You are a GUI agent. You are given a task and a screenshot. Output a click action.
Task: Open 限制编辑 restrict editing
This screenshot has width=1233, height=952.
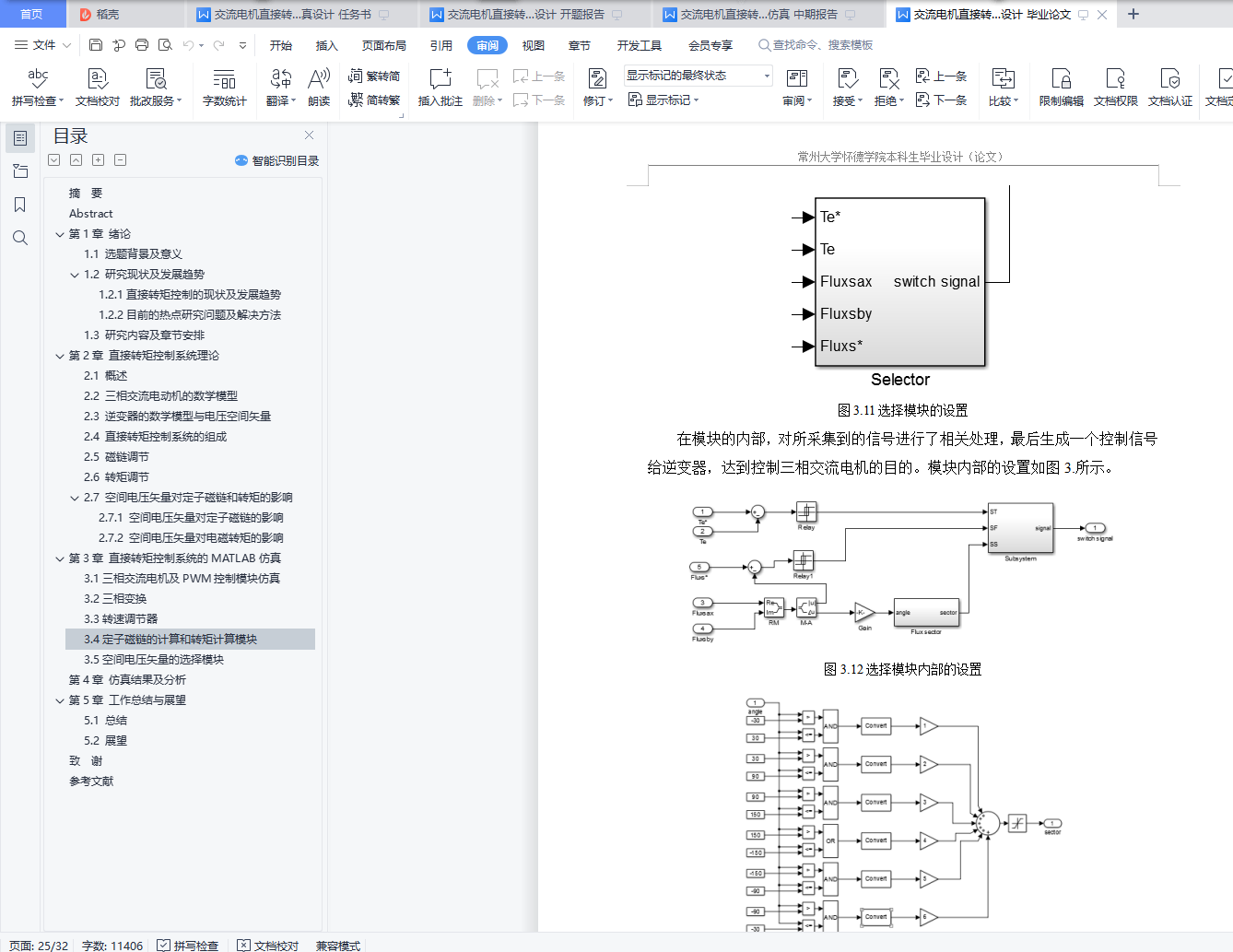[x=1061, y=88]
